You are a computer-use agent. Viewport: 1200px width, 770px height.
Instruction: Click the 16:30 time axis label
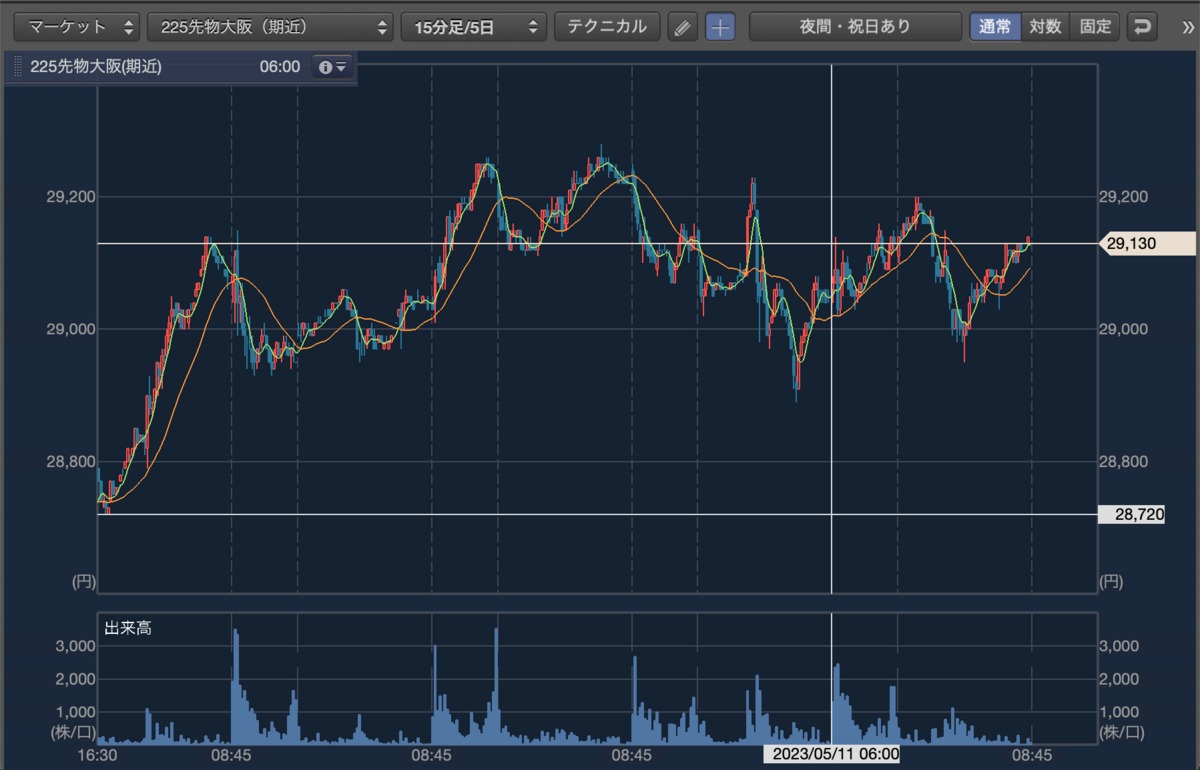point(98,755)
